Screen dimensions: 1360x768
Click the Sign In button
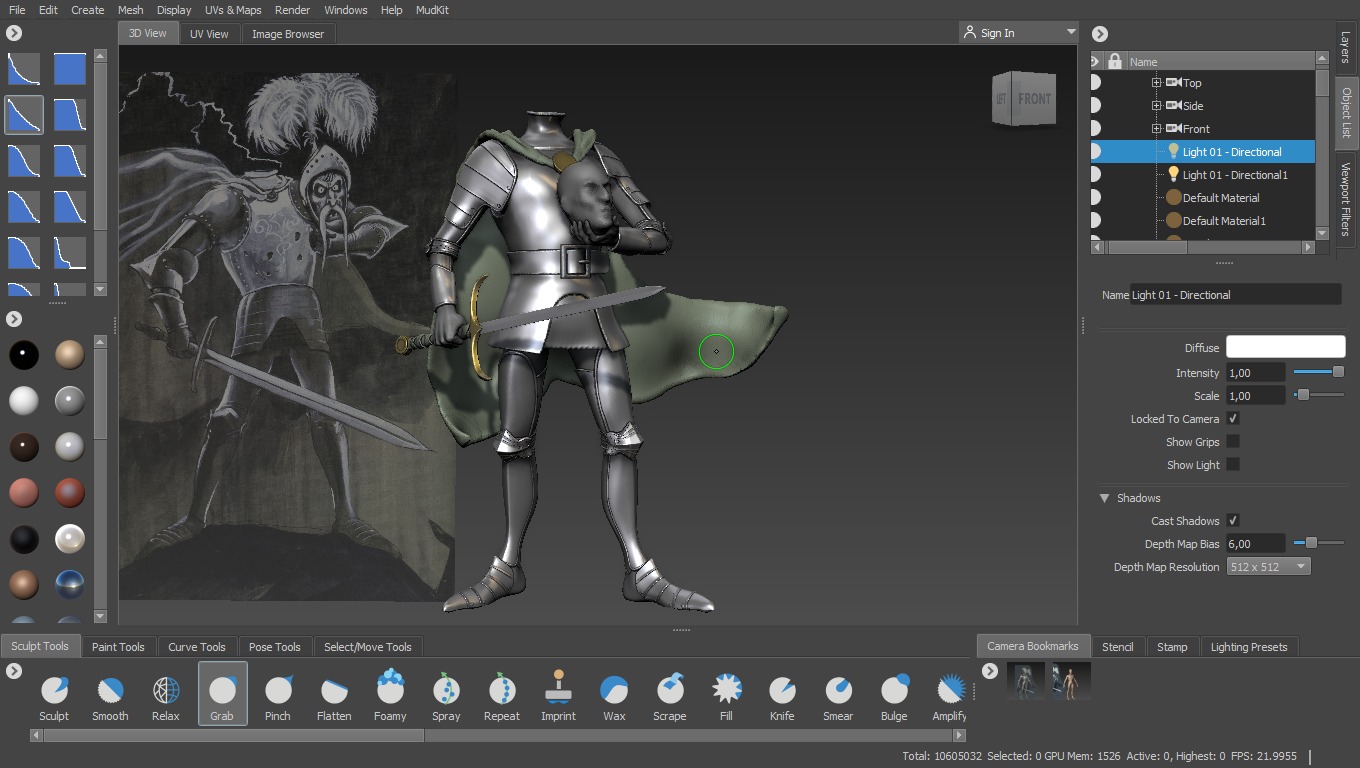pyautogui.click(x=995, y=32)
